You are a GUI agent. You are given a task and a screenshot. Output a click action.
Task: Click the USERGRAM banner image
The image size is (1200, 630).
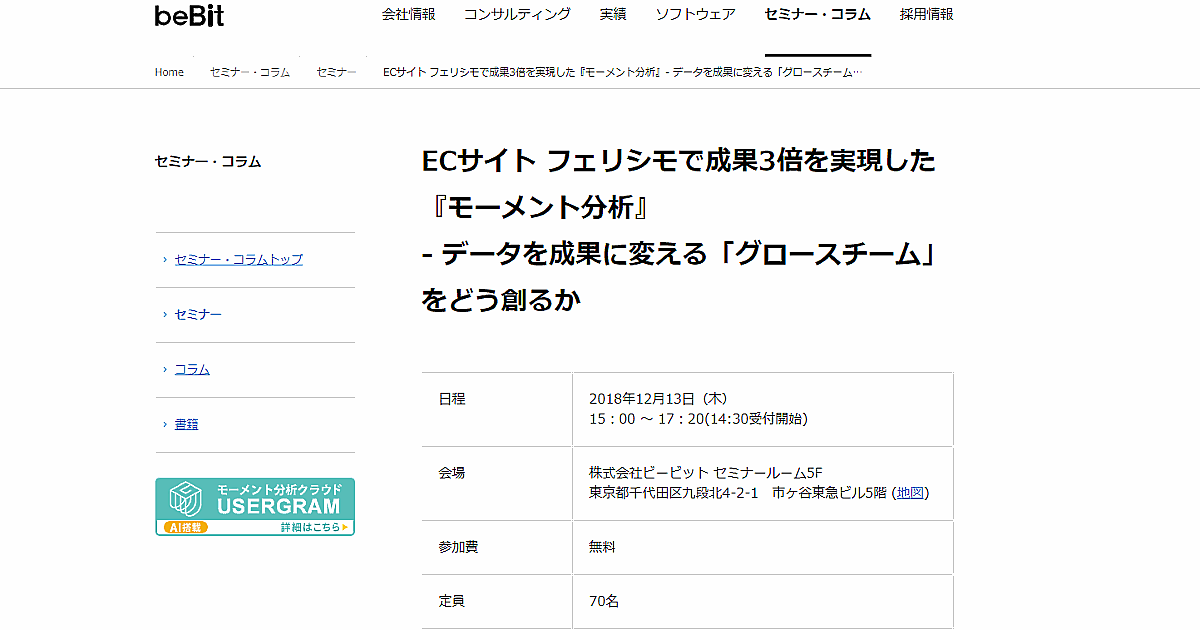coord(255,506)
